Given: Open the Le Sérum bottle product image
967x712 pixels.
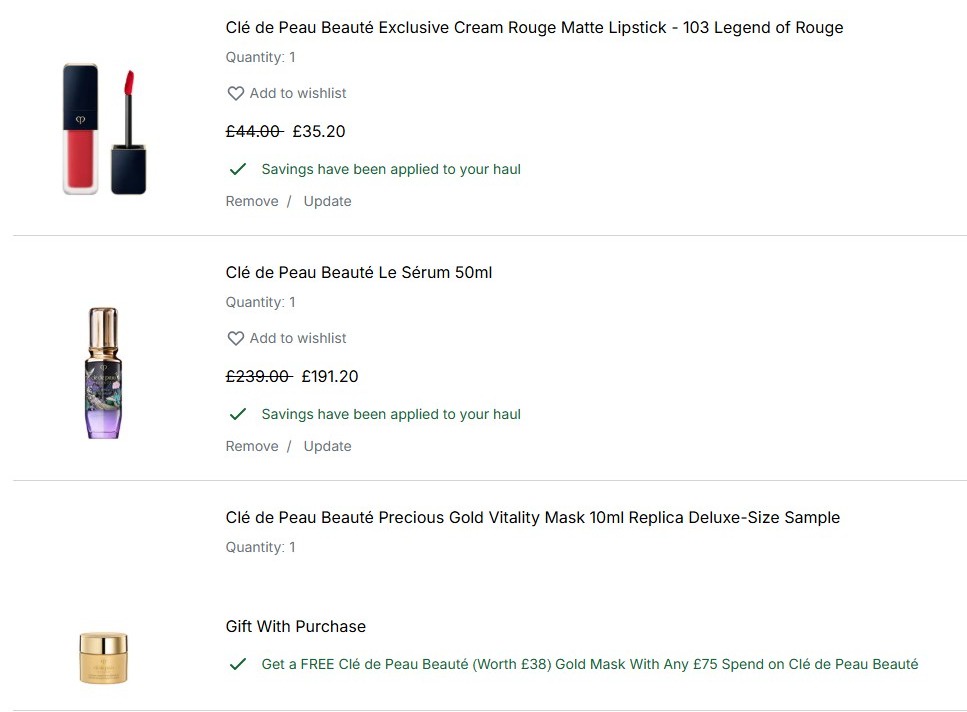Looking at the screenshot, I should tap(103, 373).
